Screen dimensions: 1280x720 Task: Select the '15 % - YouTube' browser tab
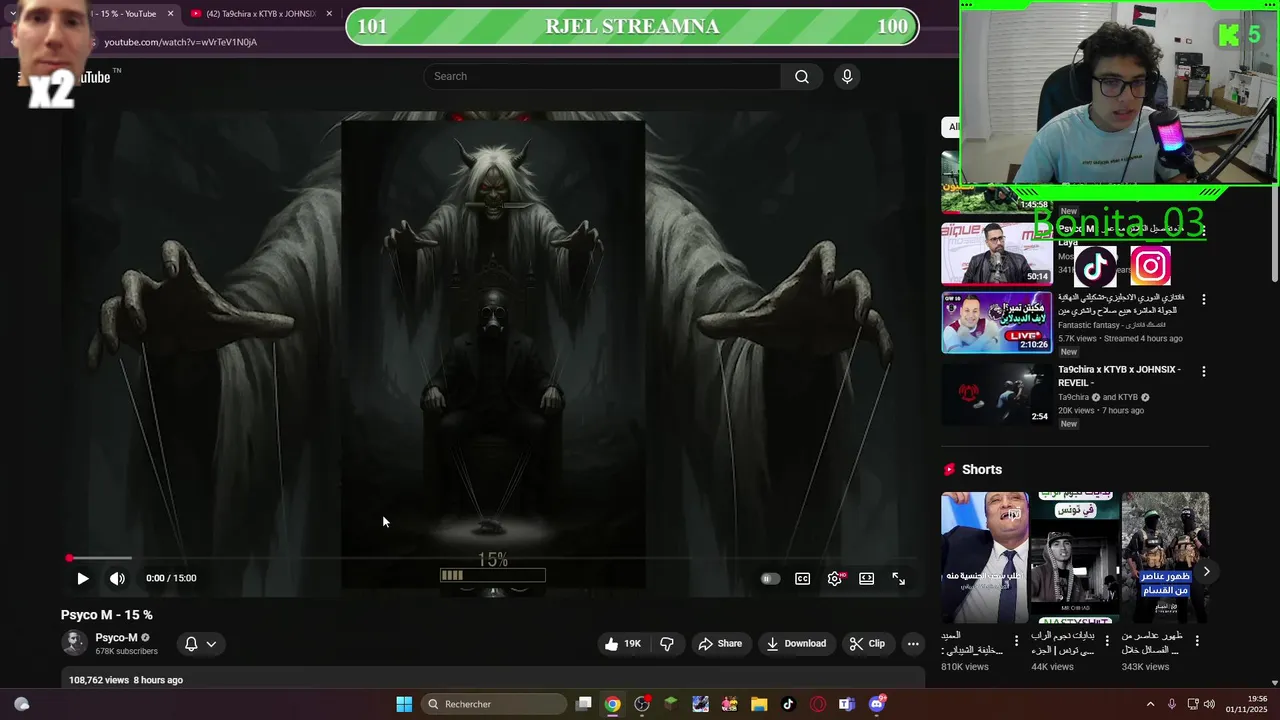coord(125,14)
